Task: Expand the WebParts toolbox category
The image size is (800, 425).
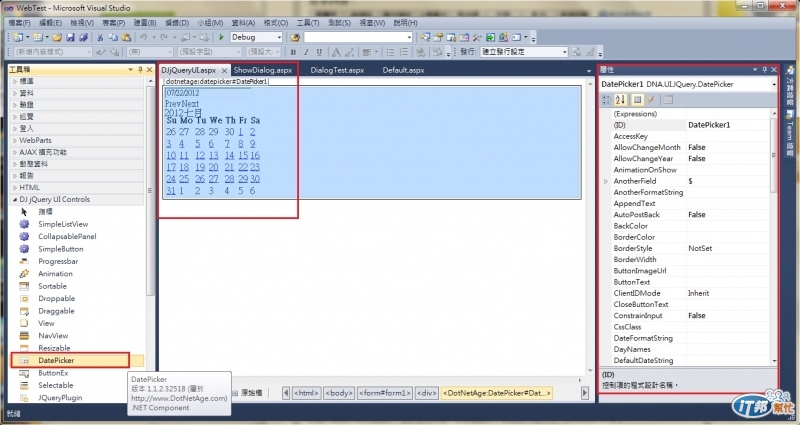Action: 14,140
